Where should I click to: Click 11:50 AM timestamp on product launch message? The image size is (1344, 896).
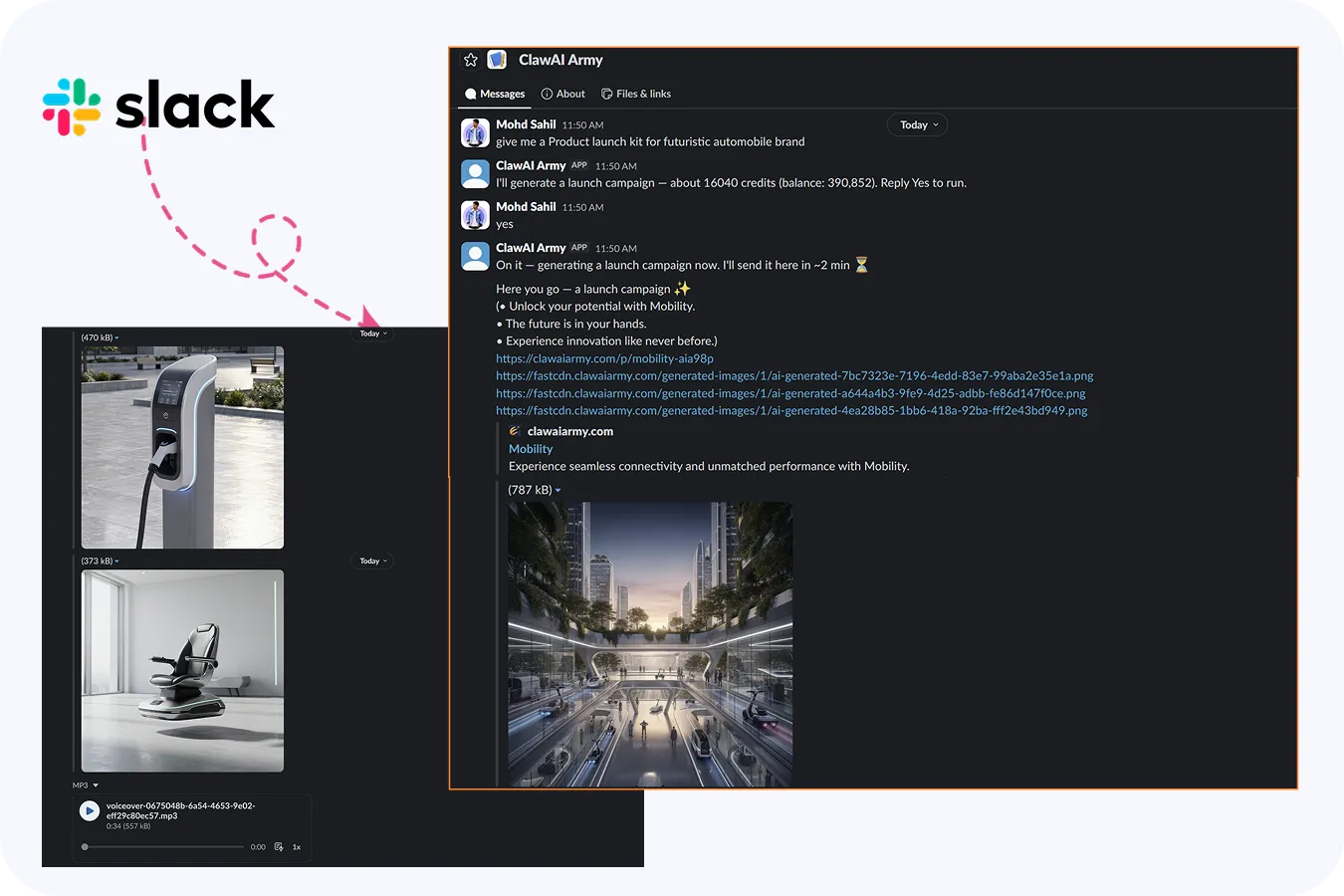coord(582,125)
